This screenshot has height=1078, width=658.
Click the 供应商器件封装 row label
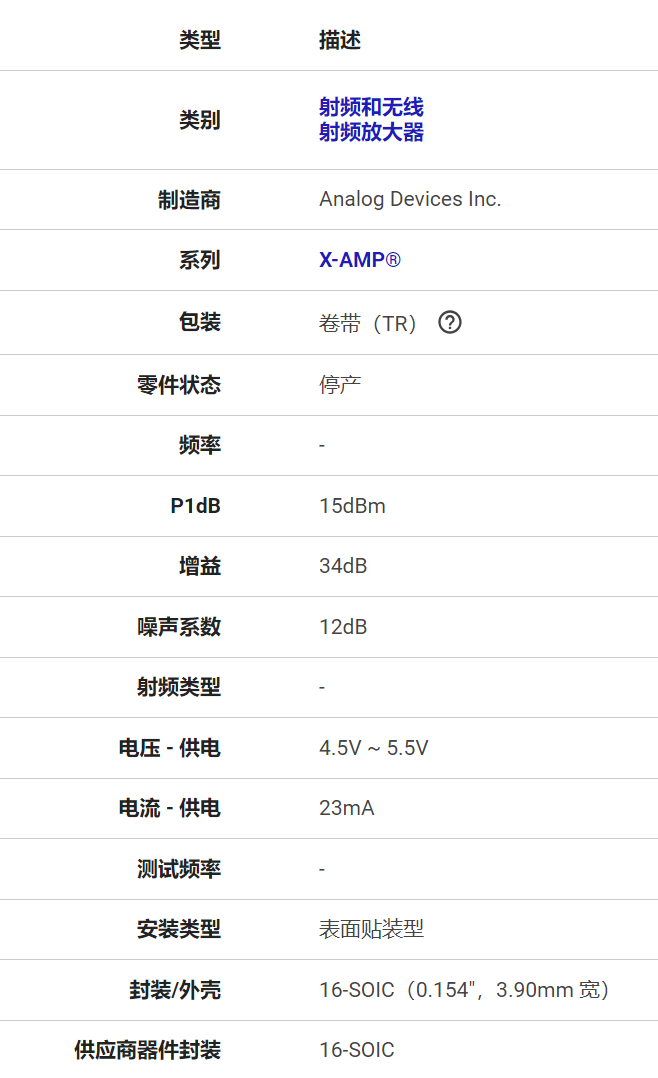coord(147,1050)
